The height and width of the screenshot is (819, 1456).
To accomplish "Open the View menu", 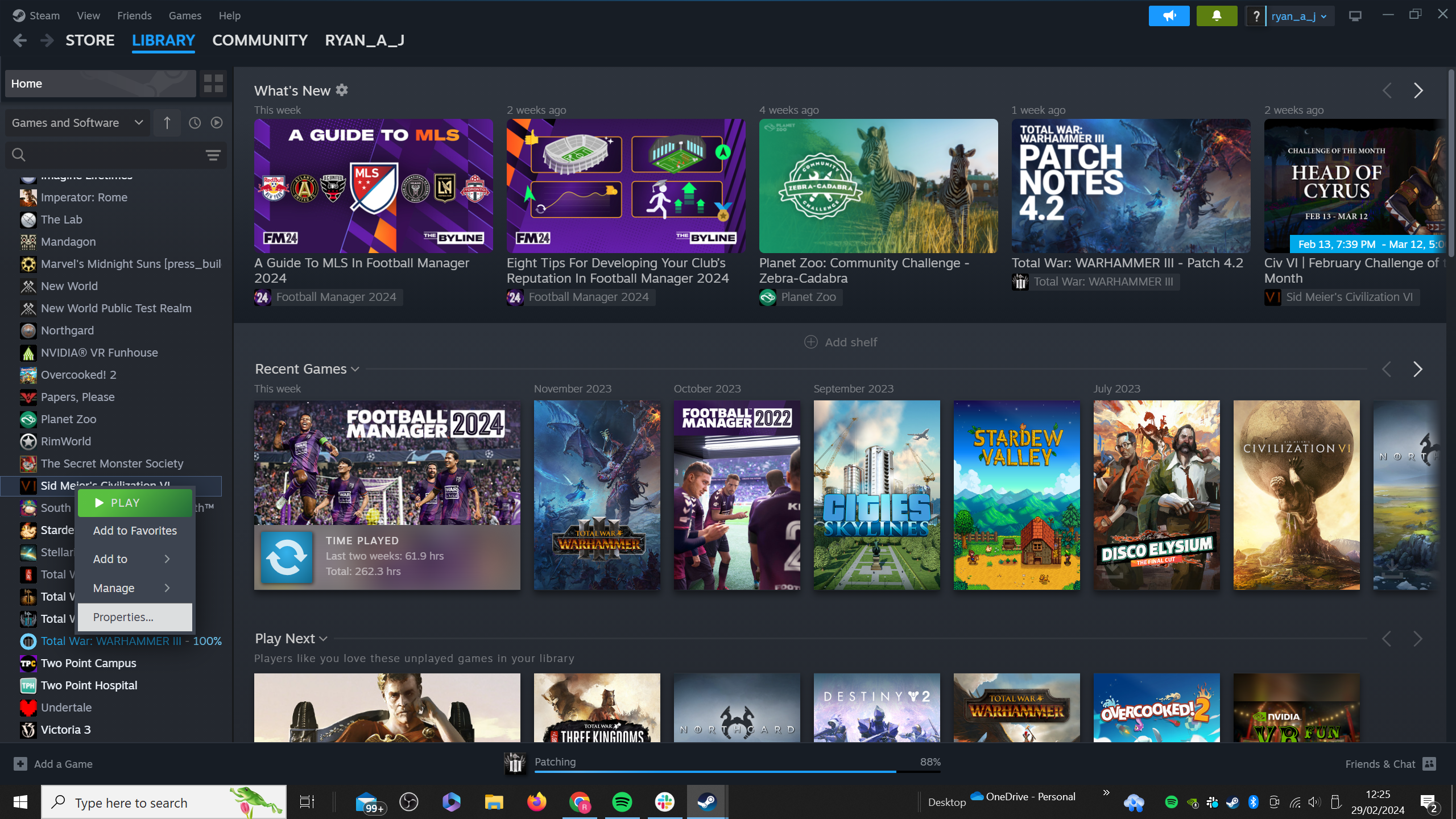I will 88,15.
